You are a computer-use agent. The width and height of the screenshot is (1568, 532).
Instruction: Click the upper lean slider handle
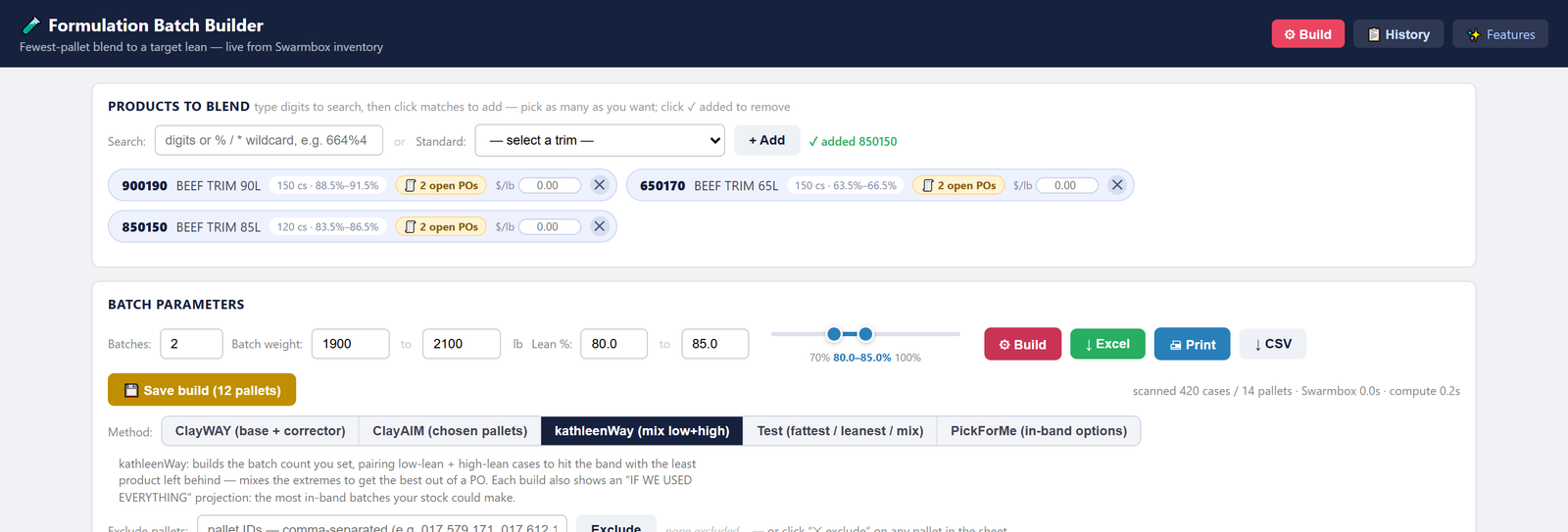coord(865,334)
